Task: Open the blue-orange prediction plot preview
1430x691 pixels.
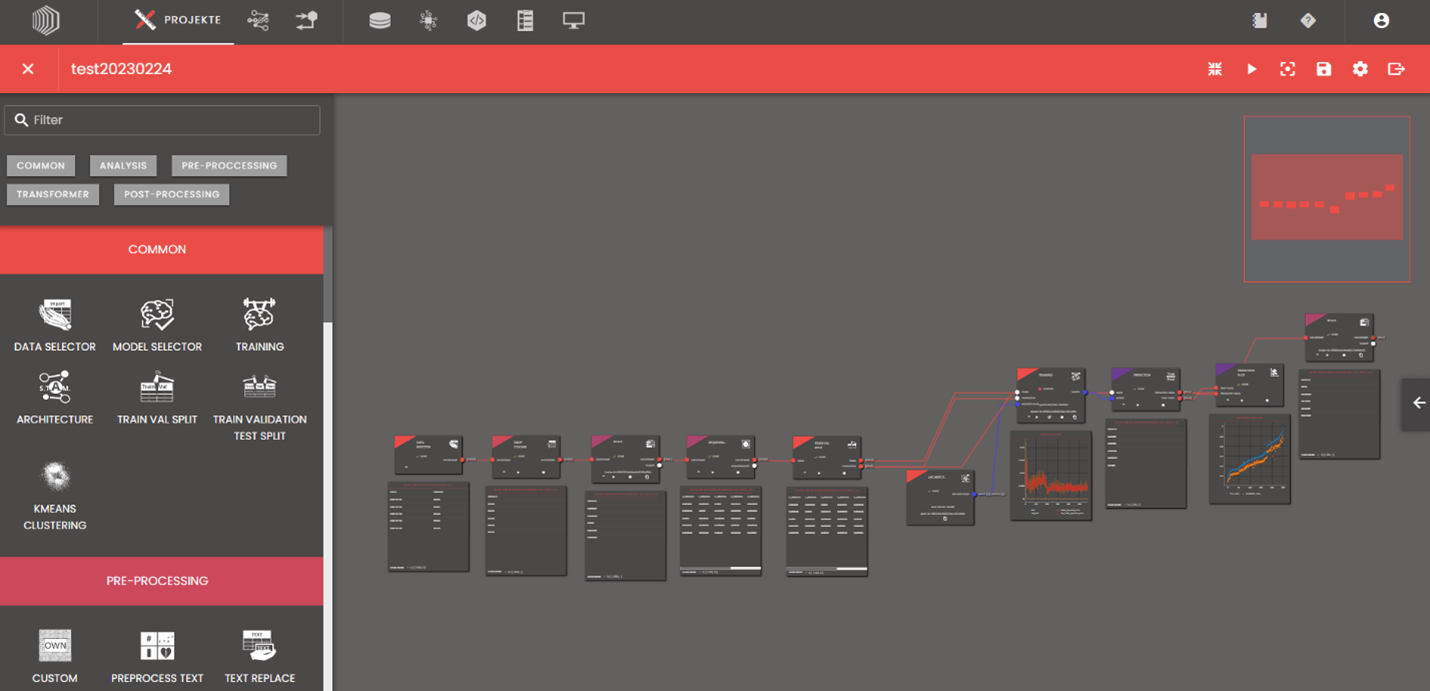Action: [x=1249, y=458]
